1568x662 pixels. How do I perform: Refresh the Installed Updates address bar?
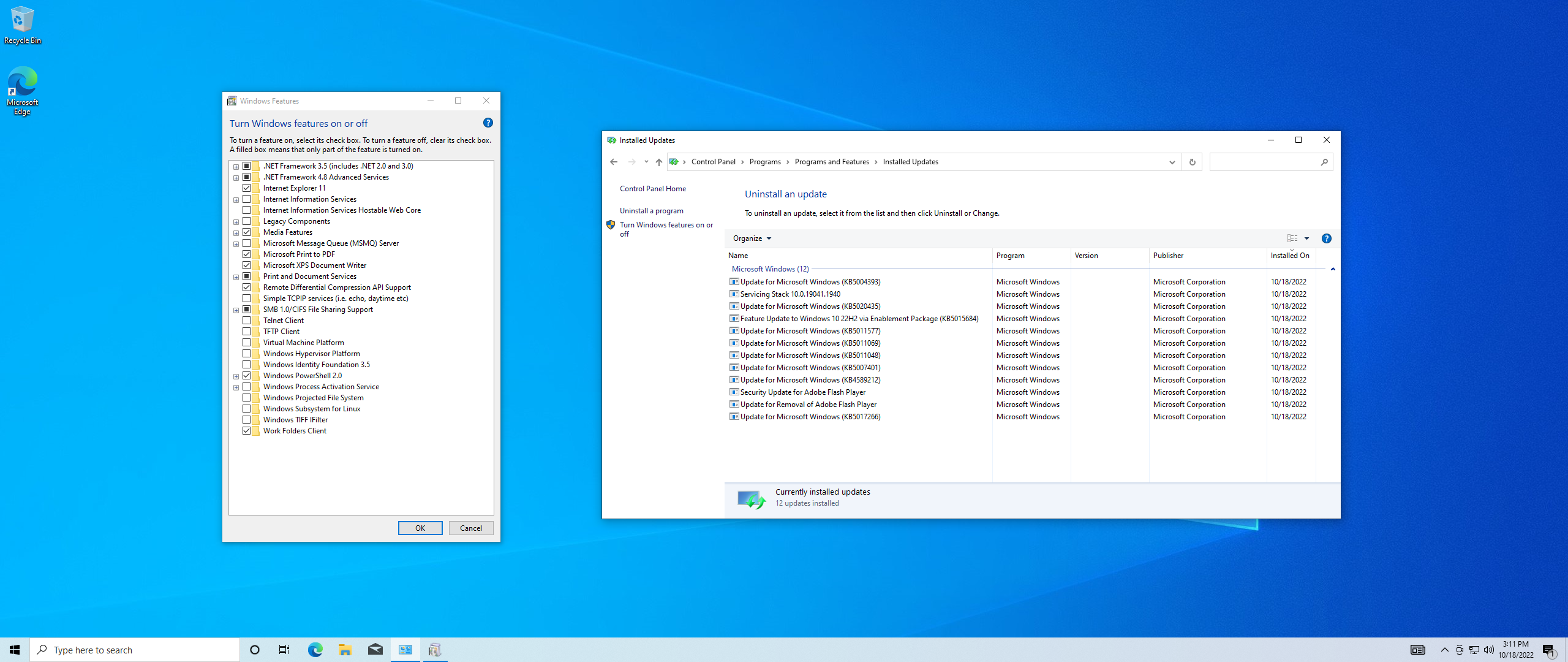[1192, 162]
